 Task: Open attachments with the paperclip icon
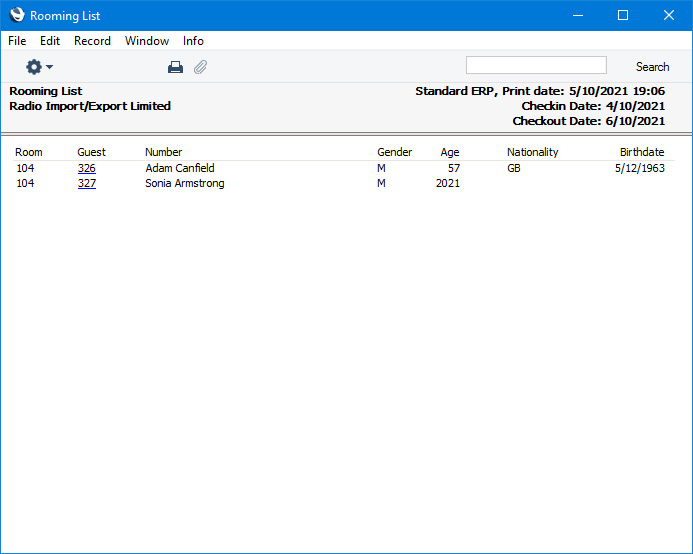point(201,67)
